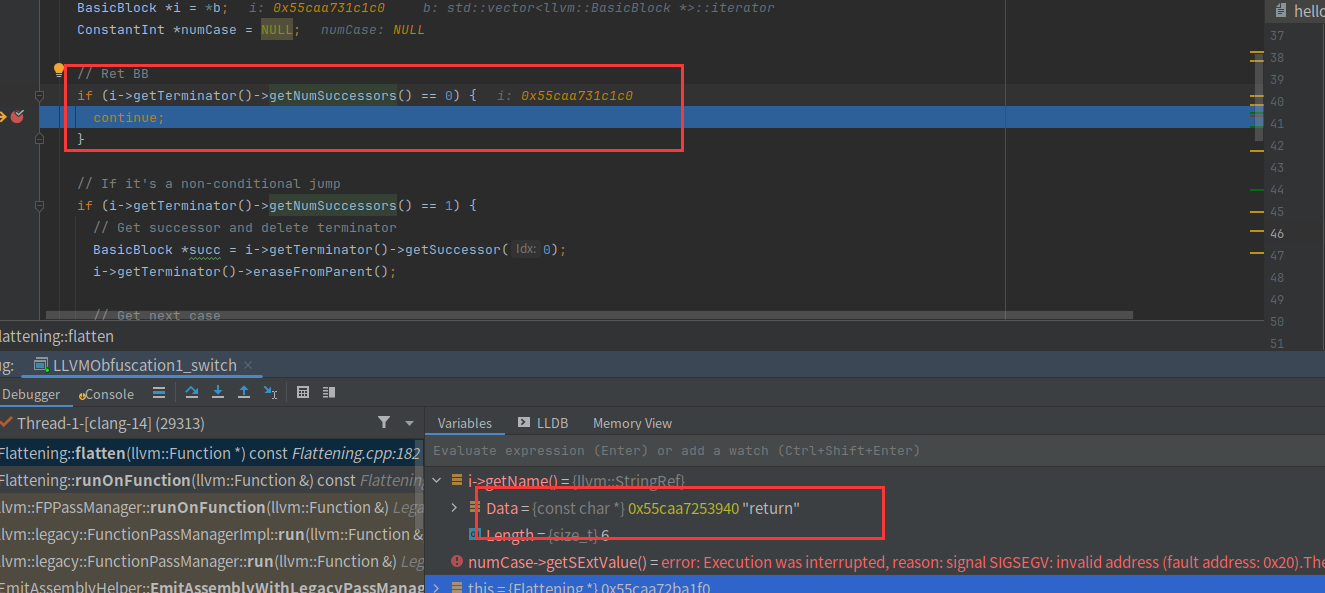
Task: Select the EmitAssemblyWithLegacyPassManager stack frame
Action: [212, 586]
